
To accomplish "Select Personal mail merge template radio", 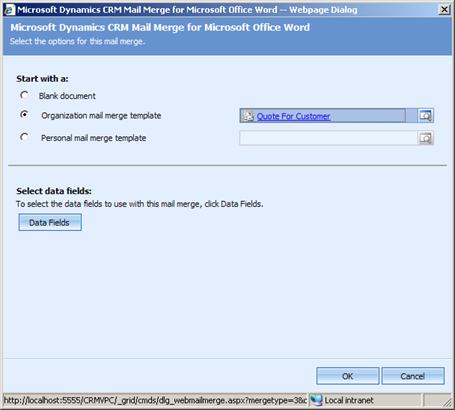I will coord(24,137).
